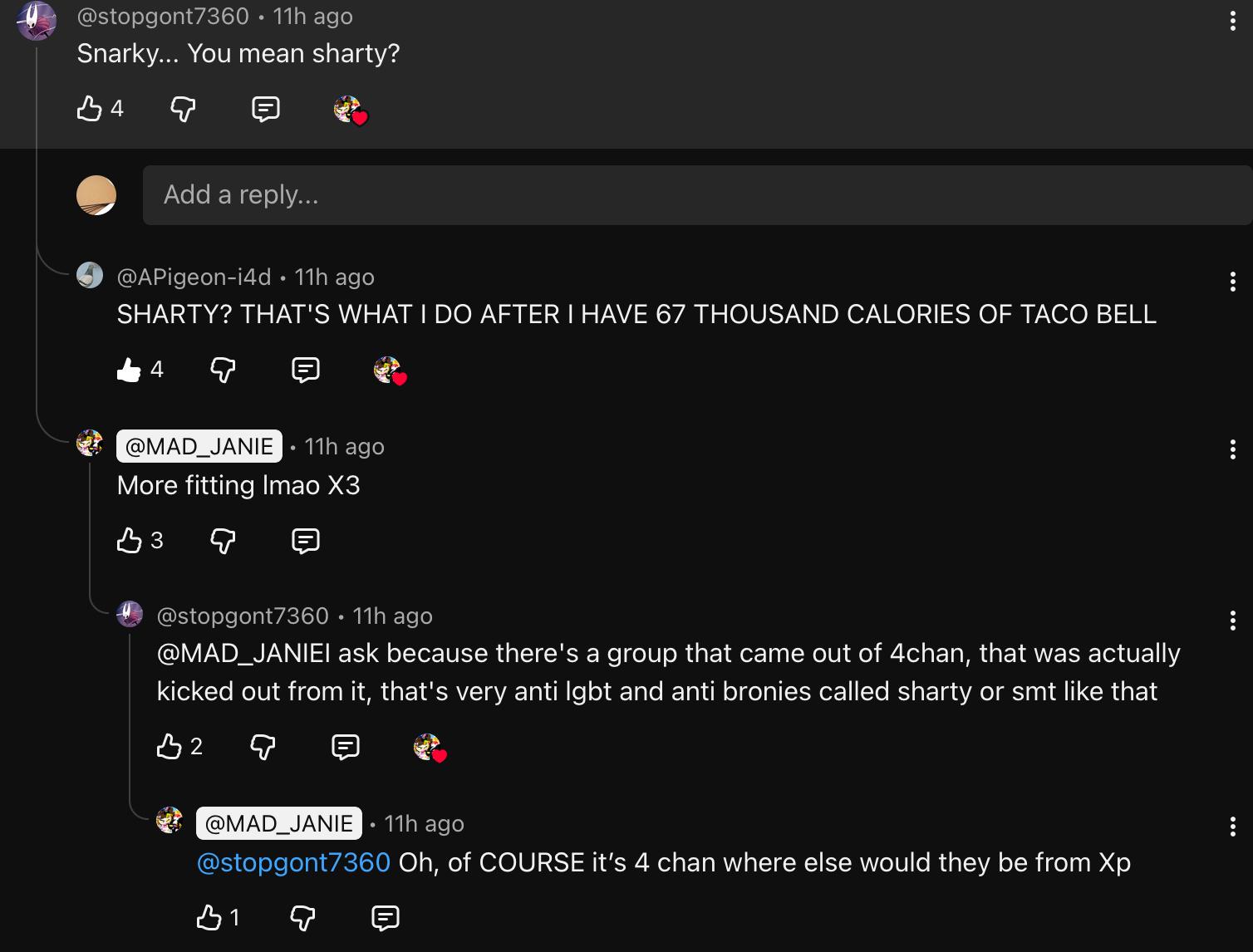Open options menu for top stopgont7360 comment

[x=1232, y=22]
